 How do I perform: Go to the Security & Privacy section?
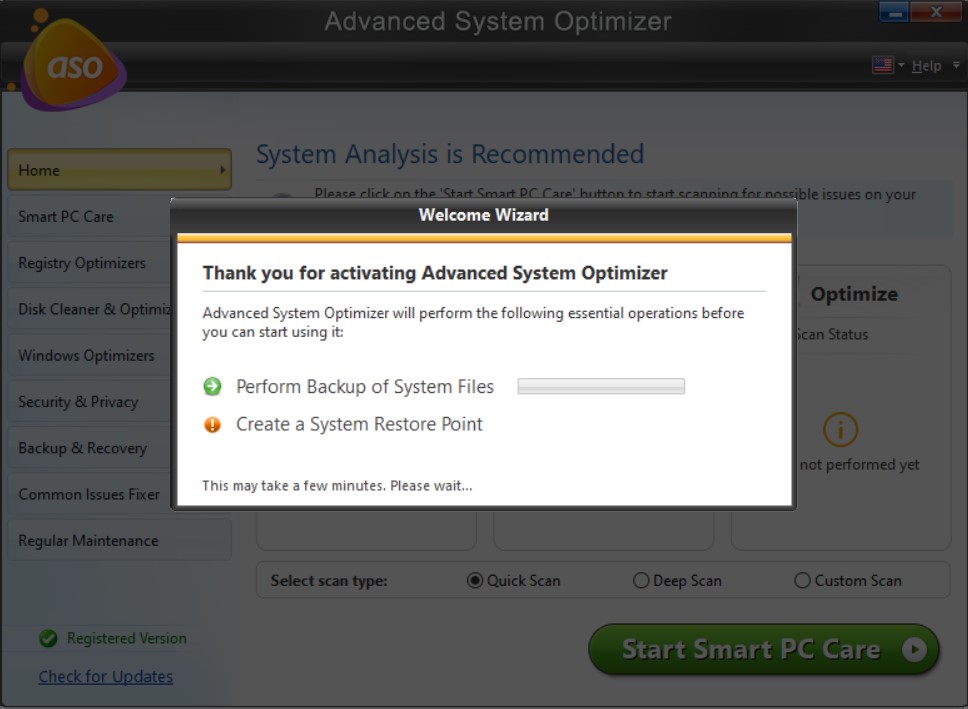[x=78, y=402]
